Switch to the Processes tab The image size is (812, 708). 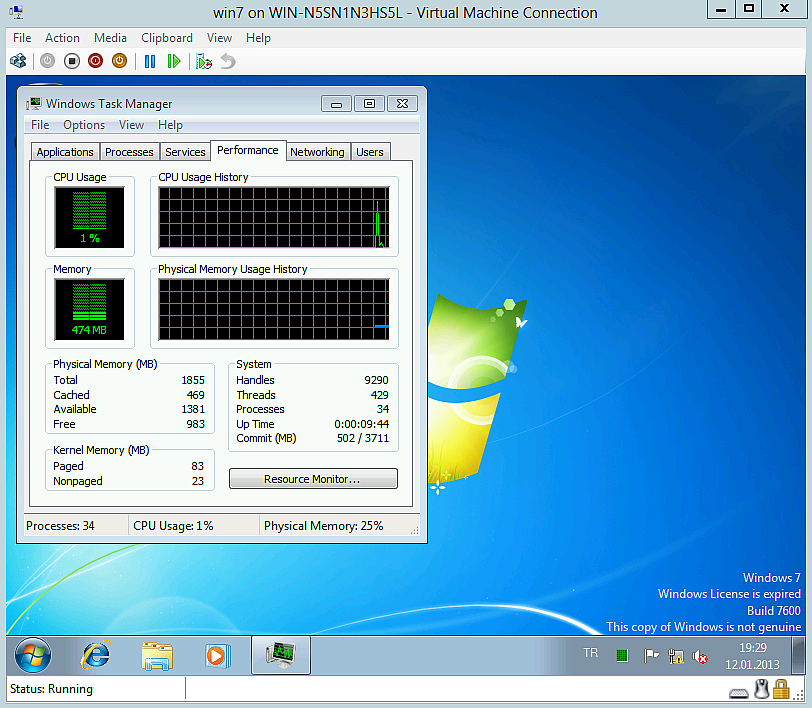tap(129, 151)
